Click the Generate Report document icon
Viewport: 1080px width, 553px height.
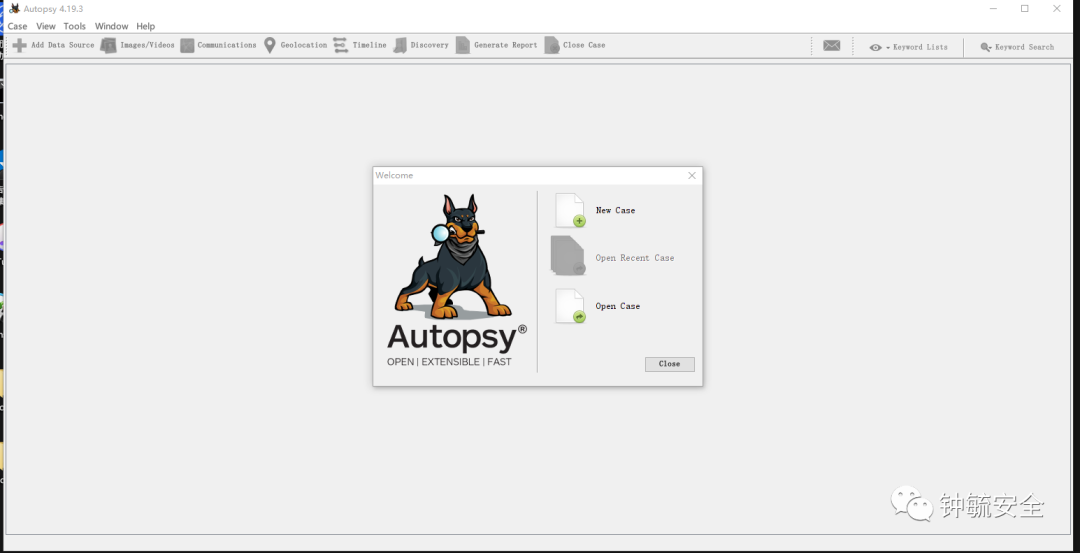point(463,45)
